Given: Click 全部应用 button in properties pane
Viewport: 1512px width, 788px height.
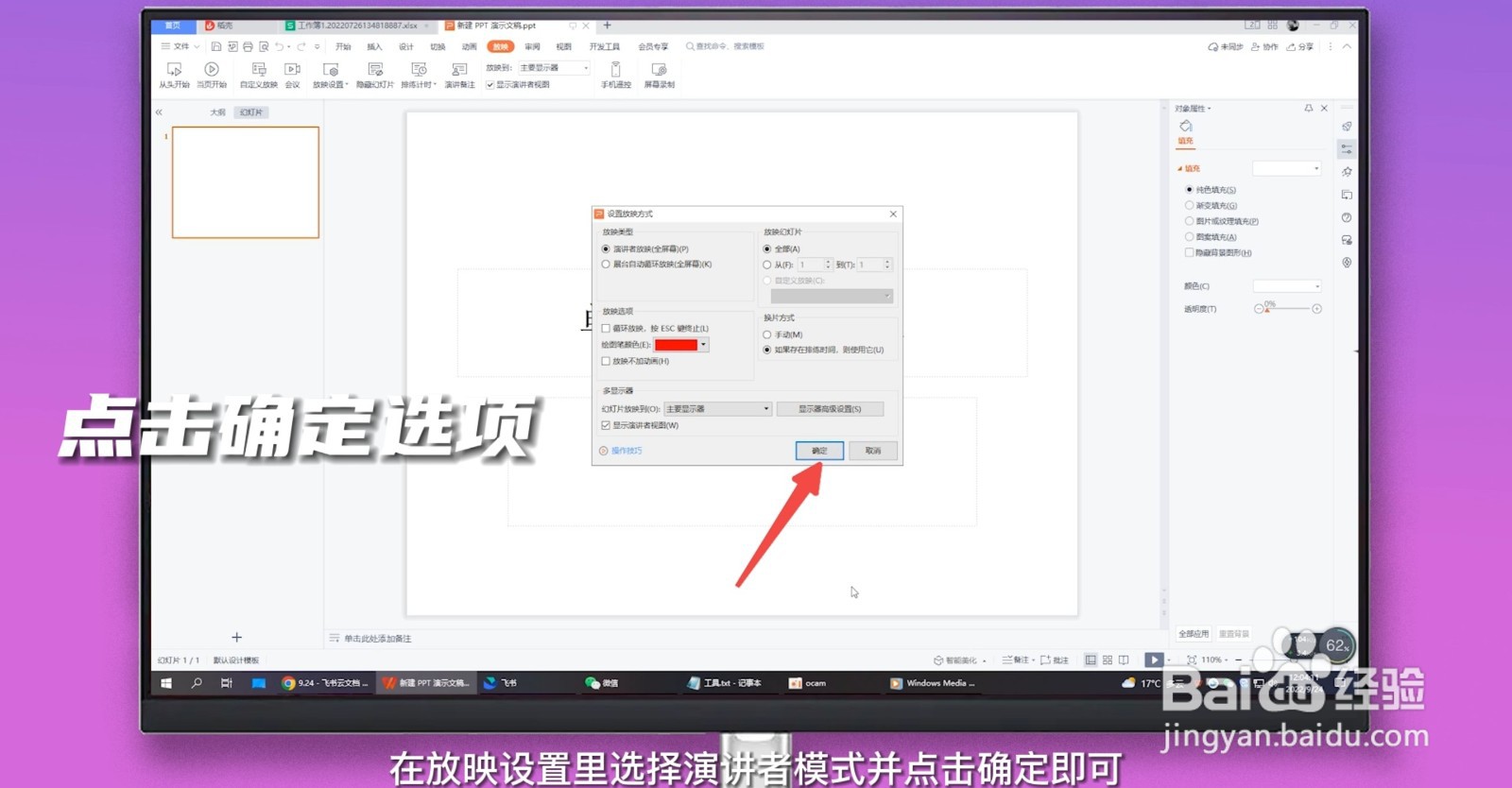Looking at the screenshot, I should point(1194,634).
